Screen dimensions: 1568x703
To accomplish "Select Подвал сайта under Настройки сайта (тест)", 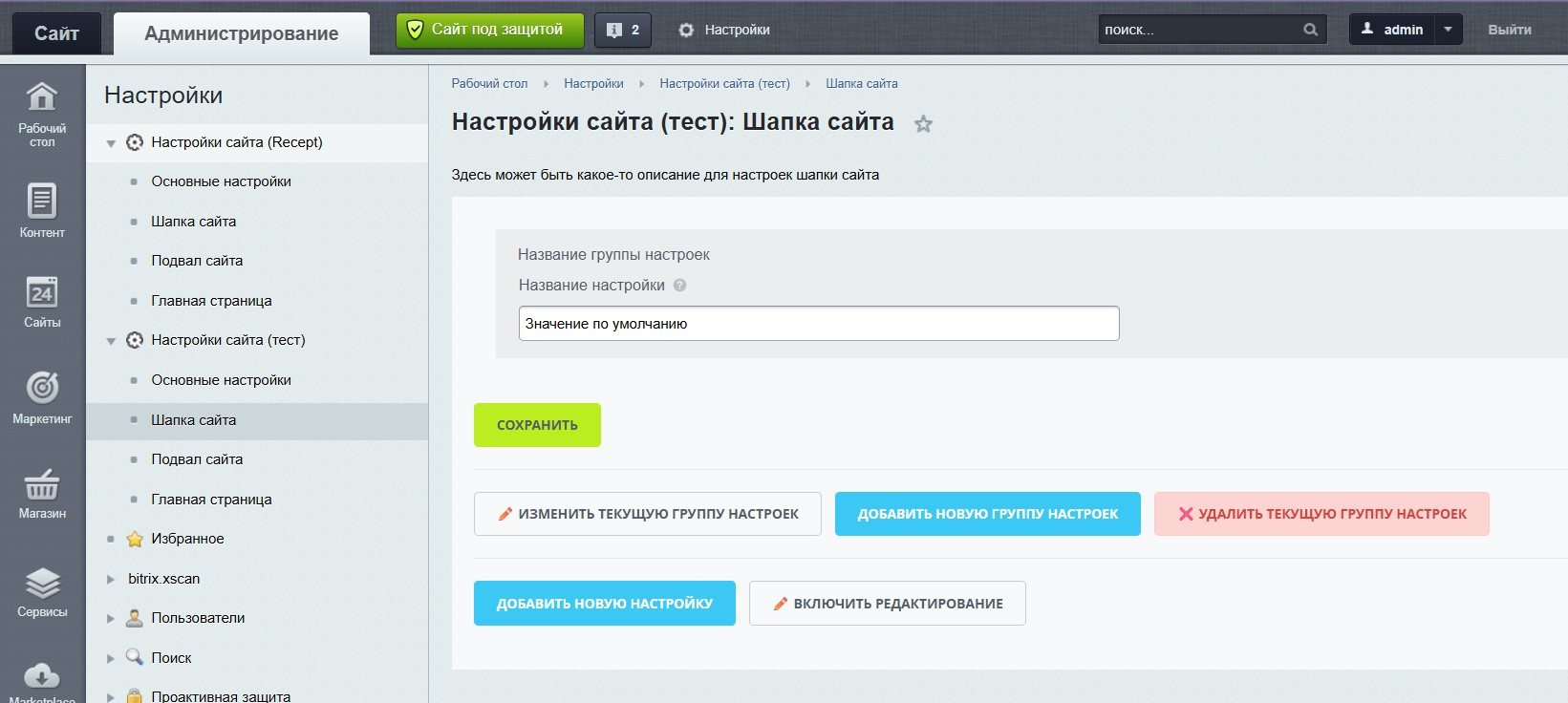I will [197, 459].
